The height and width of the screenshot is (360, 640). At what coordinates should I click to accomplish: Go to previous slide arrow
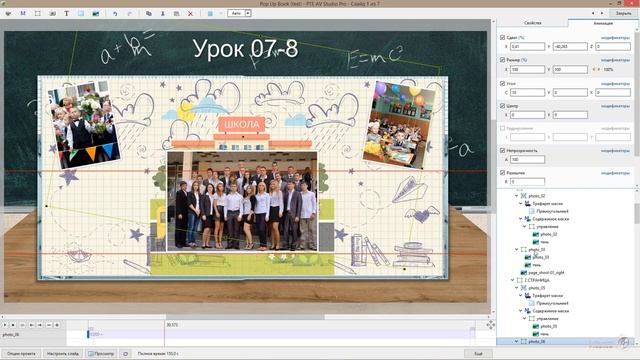coord(593,13)
